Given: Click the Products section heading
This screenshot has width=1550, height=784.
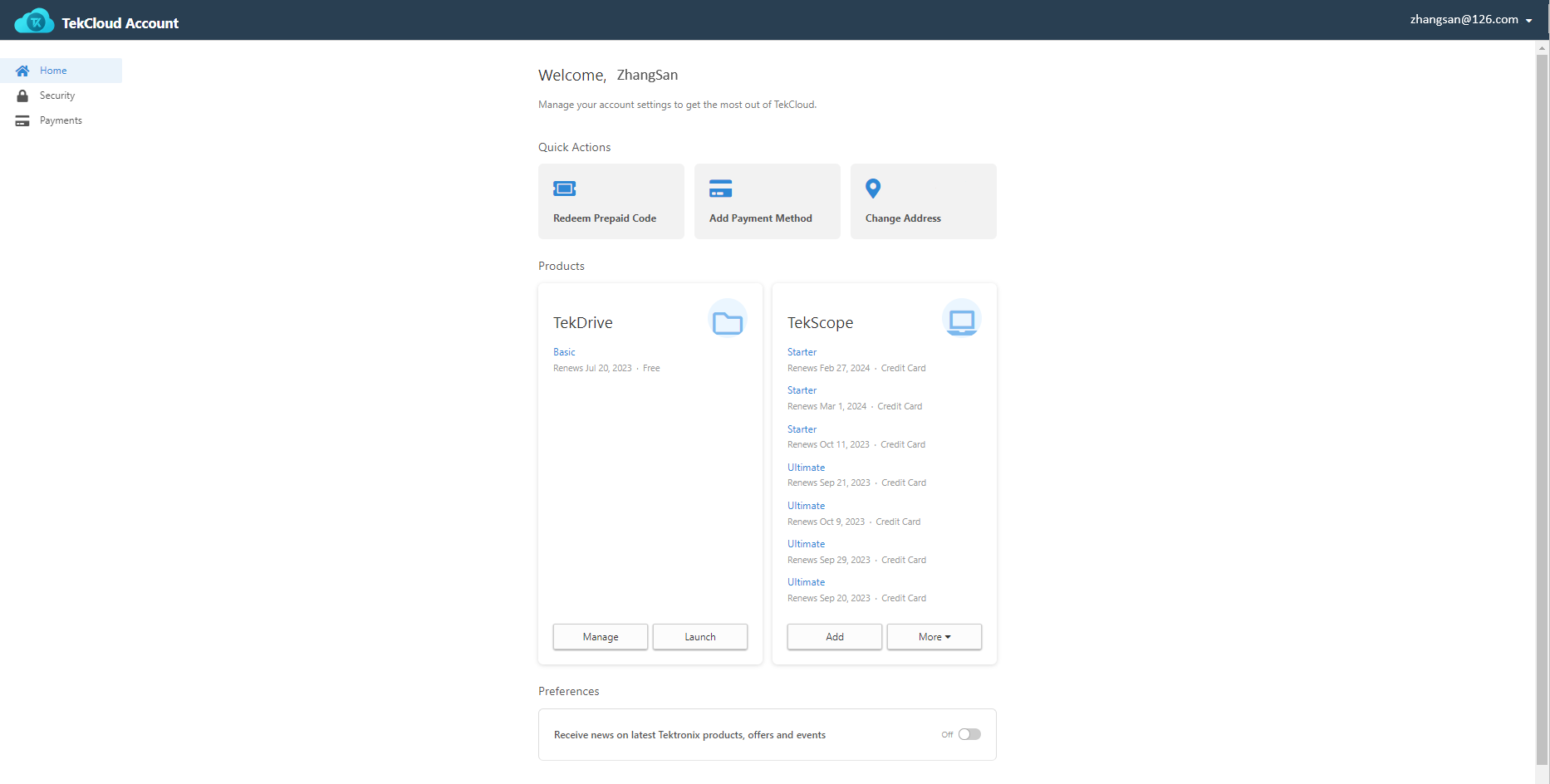Looking at the screenshot, I should coord(562,266).
